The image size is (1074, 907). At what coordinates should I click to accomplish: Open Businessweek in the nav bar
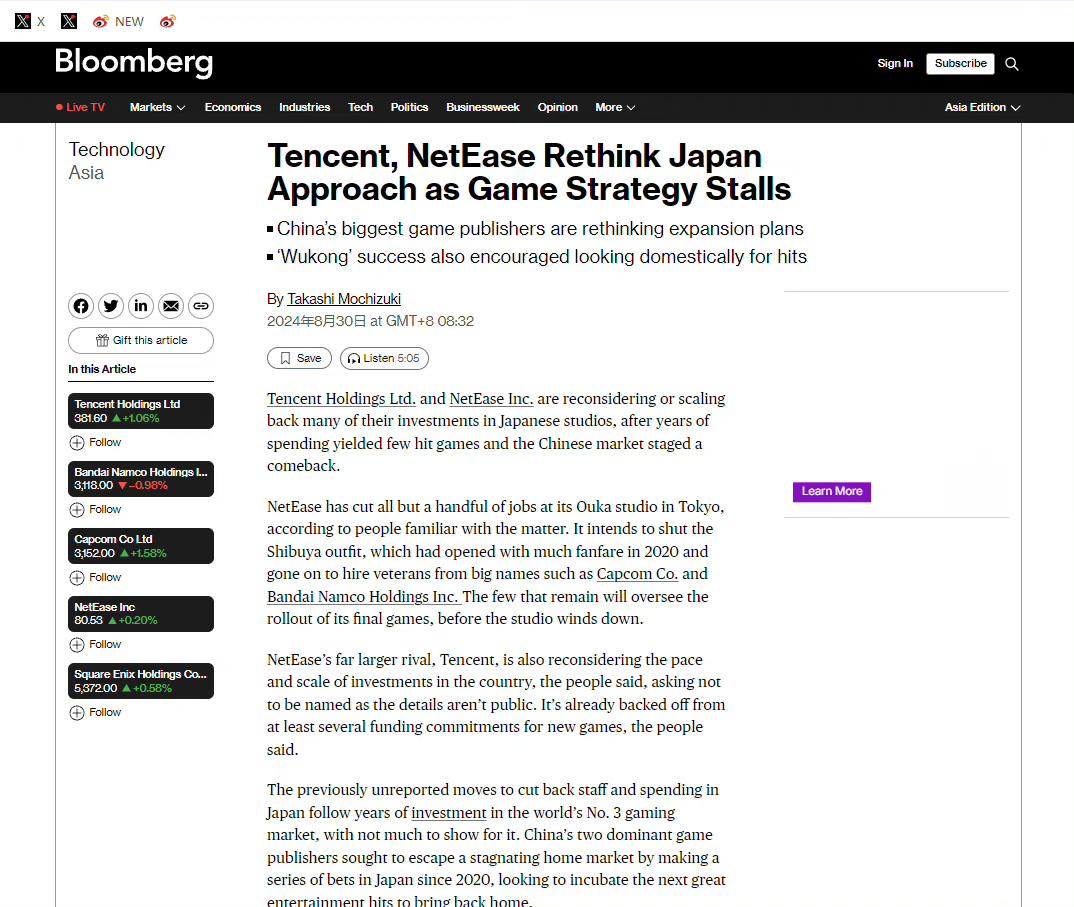pos(483,108)
